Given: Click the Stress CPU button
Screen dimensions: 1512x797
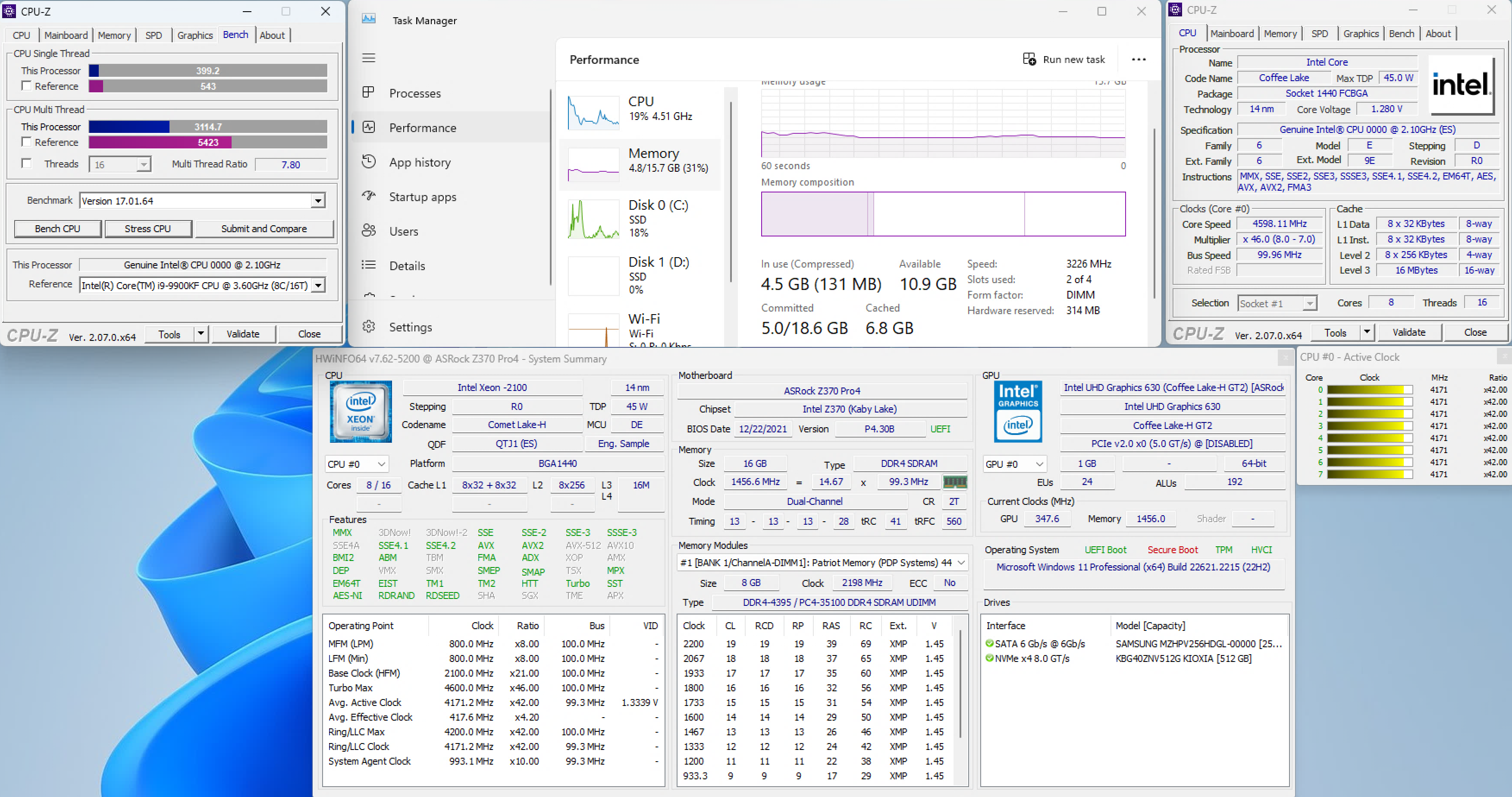Looking at the screenshot, I should (148, 228).
